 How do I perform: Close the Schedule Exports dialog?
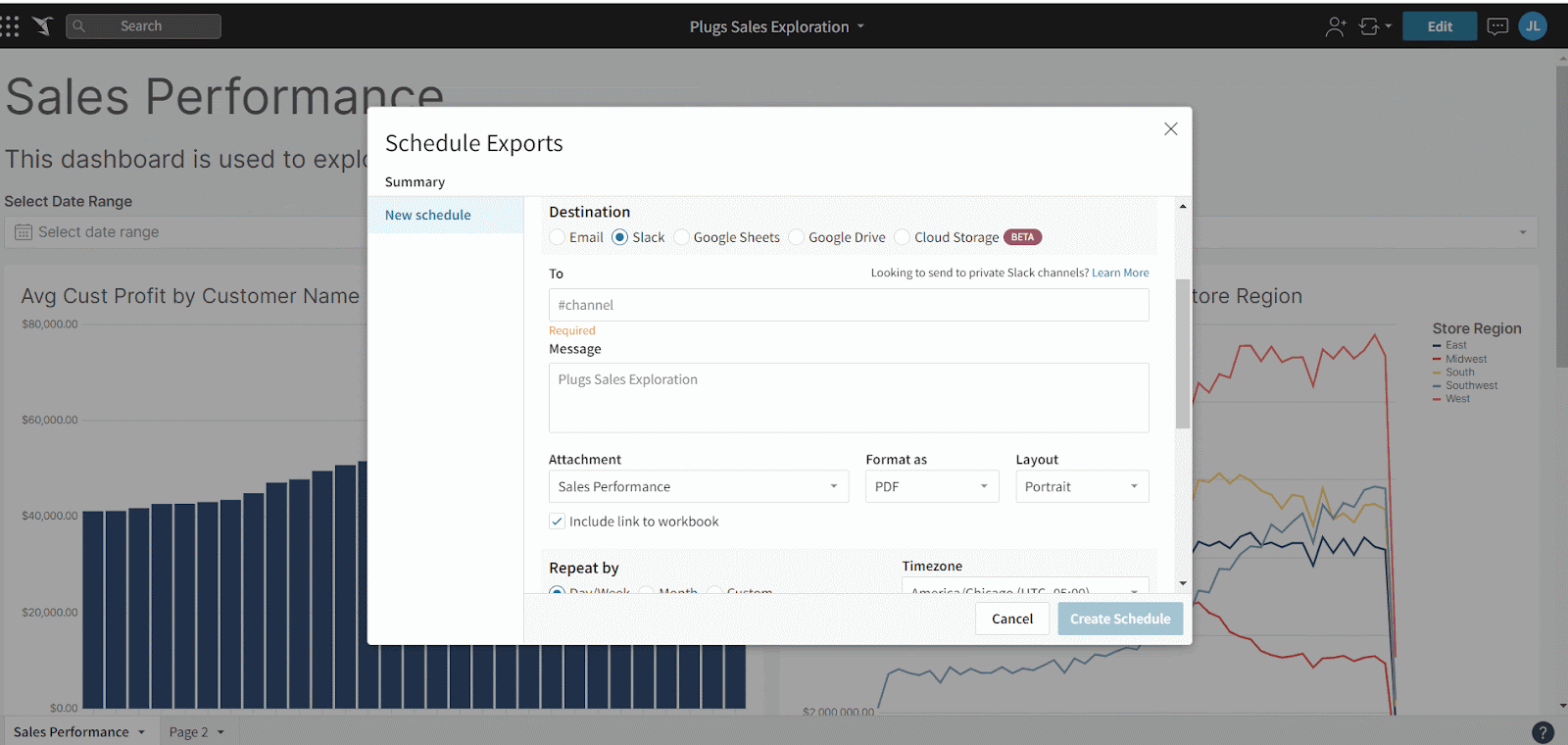(x=1170, y=129)
